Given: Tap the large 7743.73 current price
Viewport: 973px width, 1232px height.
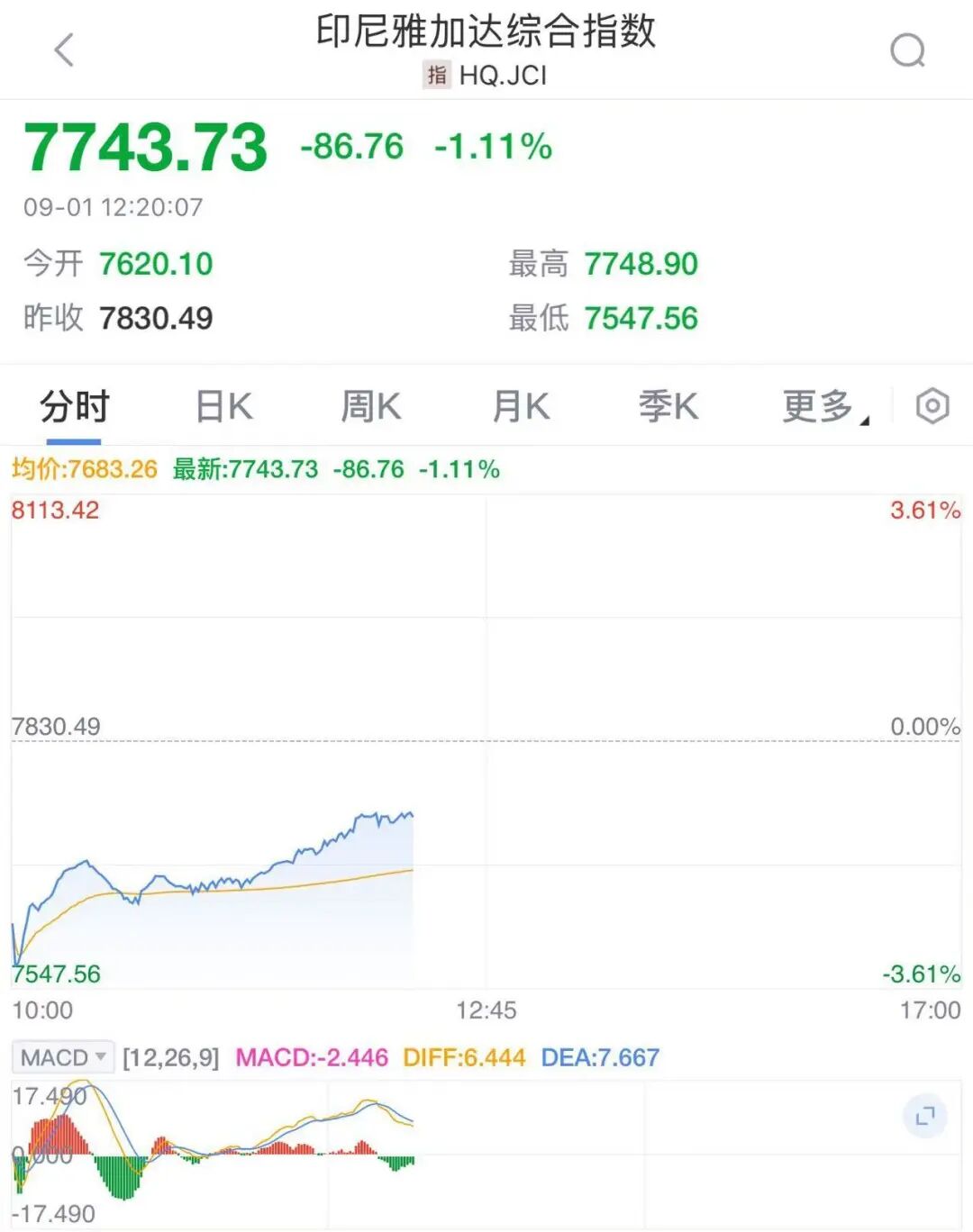Looking at the screenshot, I should pos(146,147).
